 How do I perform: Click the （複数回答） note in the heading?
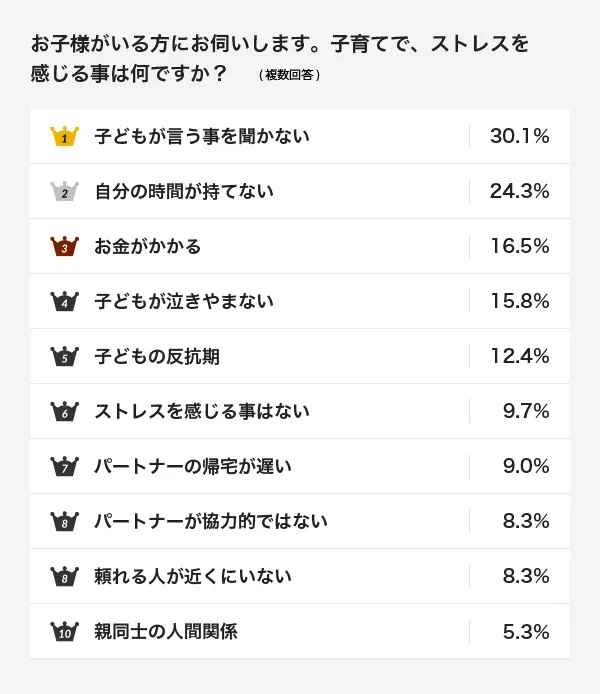(289, 76)
